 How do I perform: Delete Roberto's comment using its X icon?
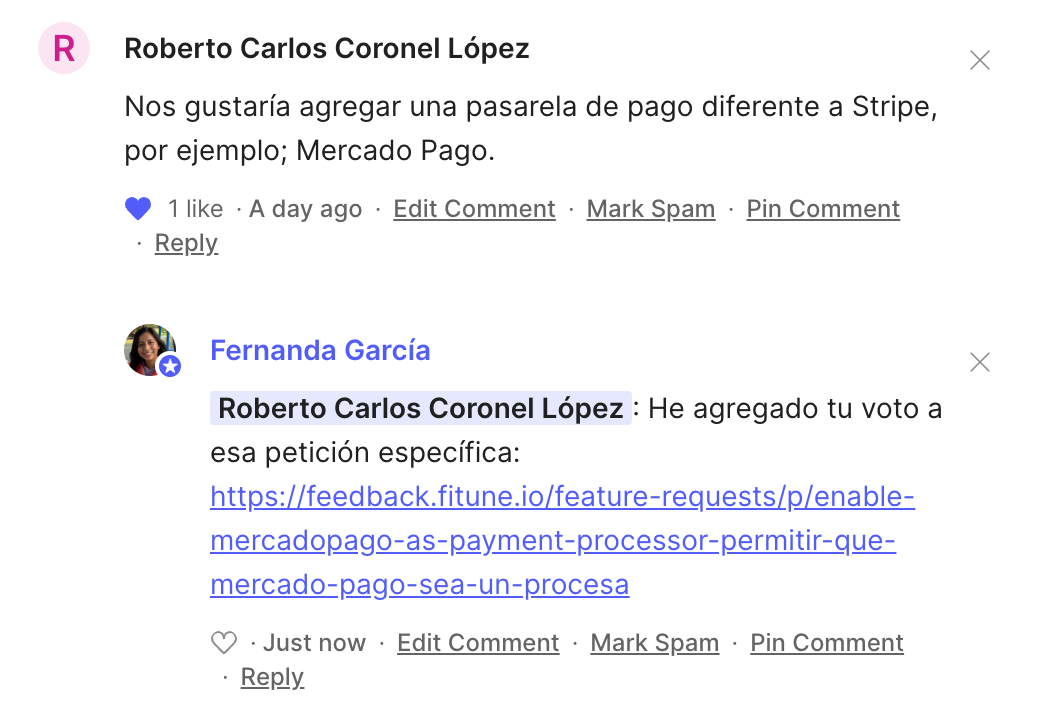click(x=980, y=60)
